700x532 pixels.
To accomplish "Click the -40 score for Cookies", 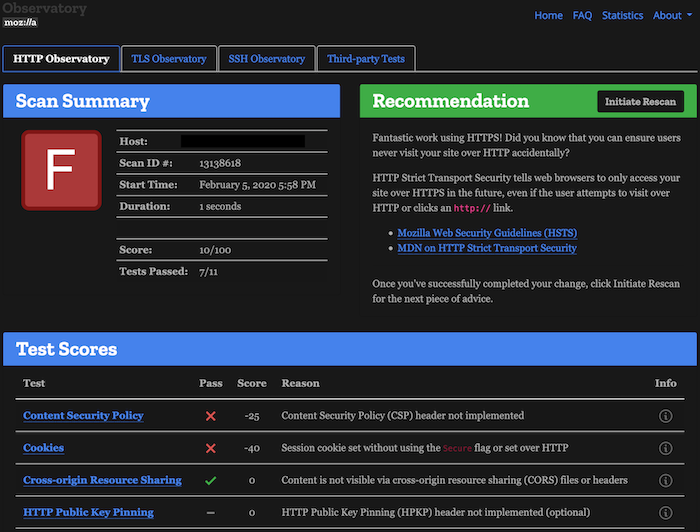I will (x=252, y=448).
